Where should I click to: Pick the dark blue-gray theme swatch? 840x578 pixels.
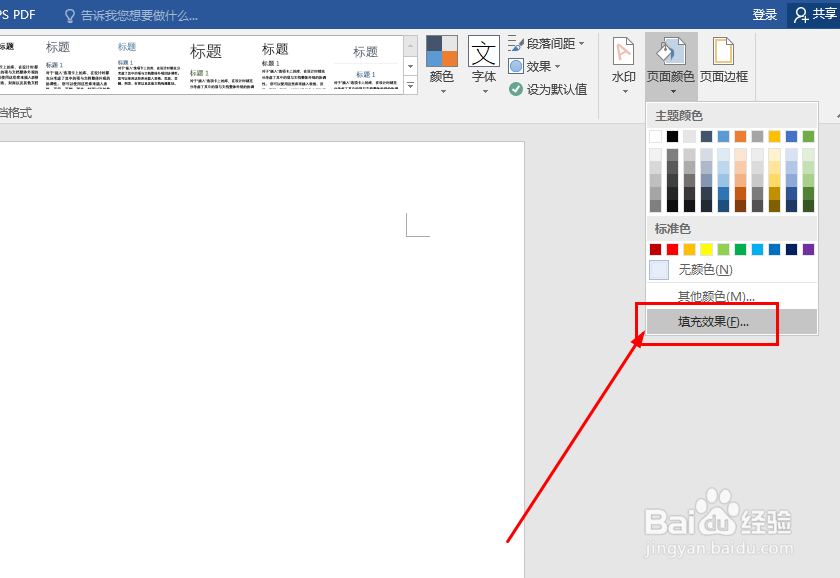tap(707, 137)
